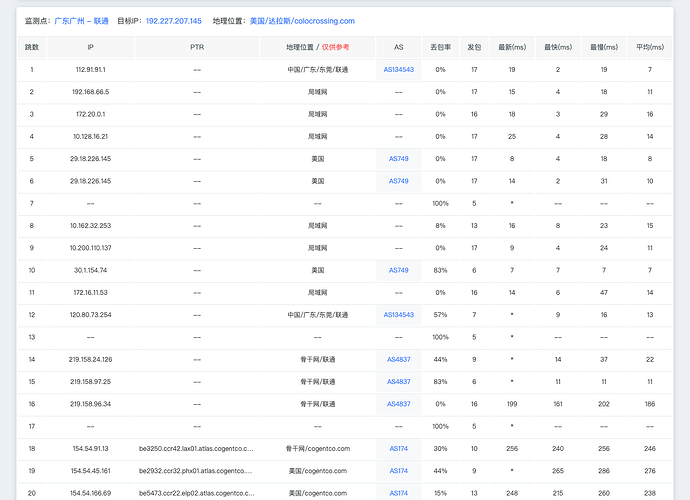Screen dimensions: 690x500
Task: Select IP cell 219.158.97.25
Action: pyautogui.click(x=91, y=382)
